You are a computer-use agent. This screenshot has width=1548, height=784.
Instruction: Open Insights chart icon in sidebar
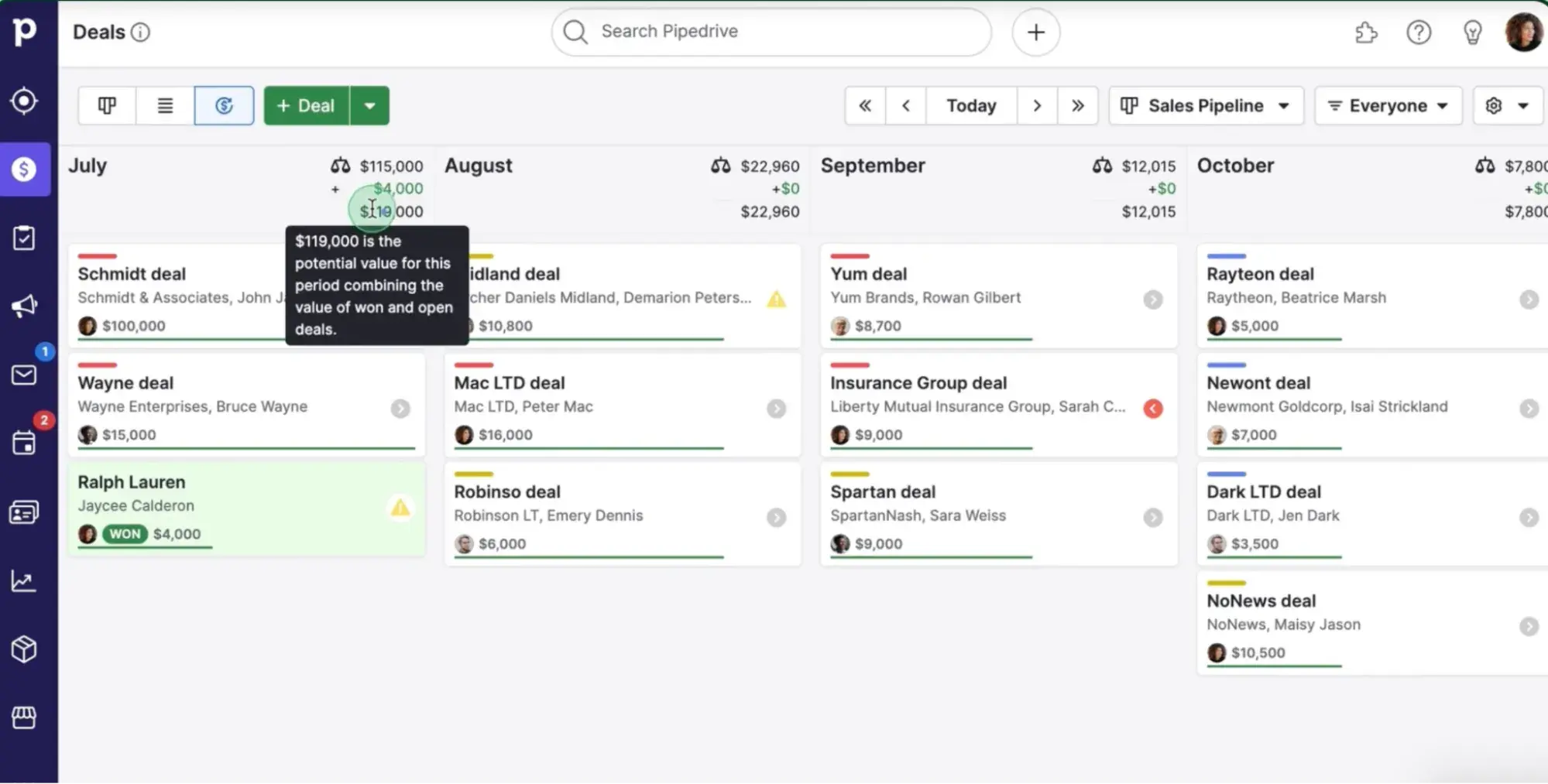tap(24, 581)
